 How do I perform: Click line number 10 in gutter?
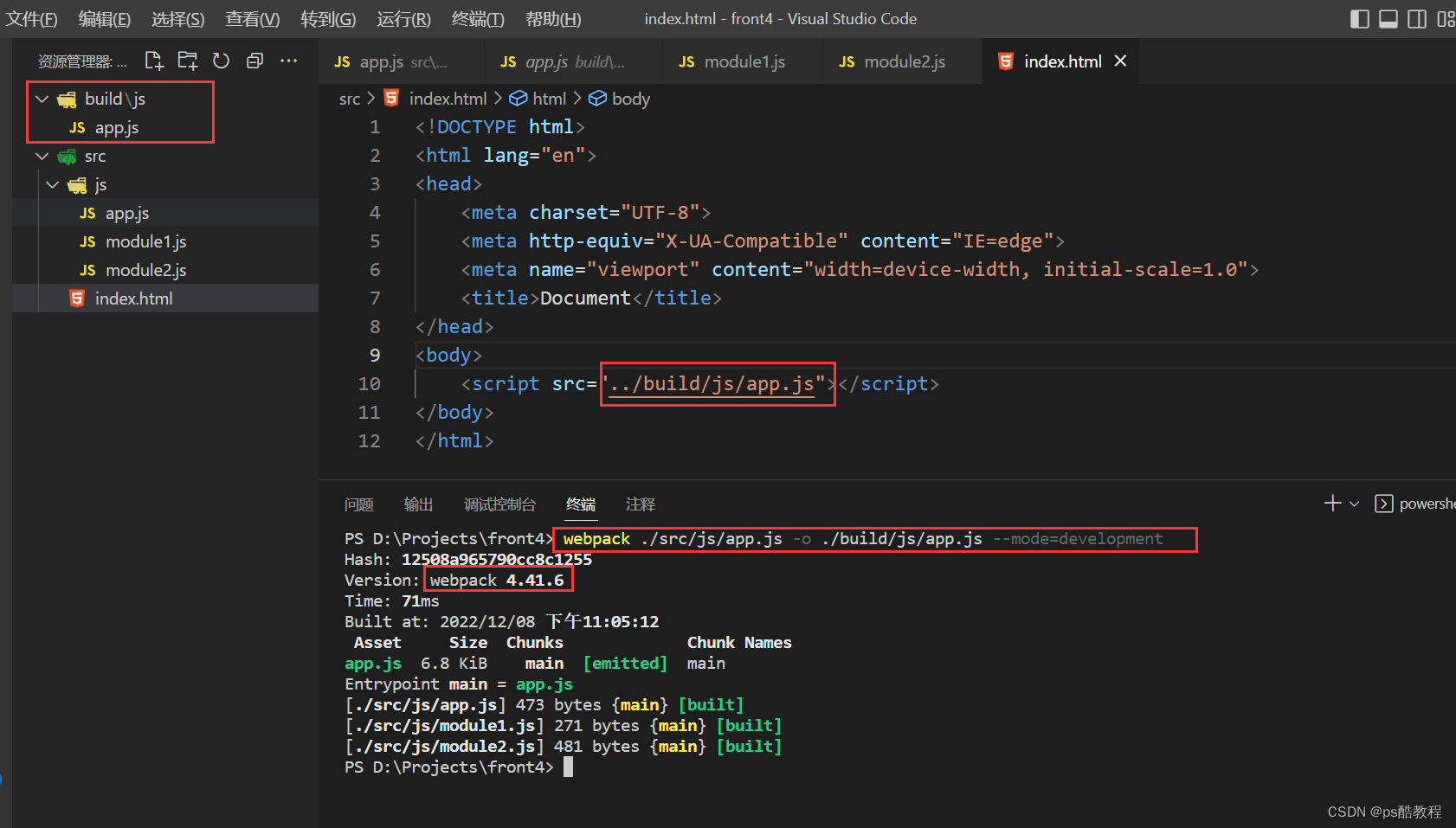pyautogui.click(x=370, y=383)
